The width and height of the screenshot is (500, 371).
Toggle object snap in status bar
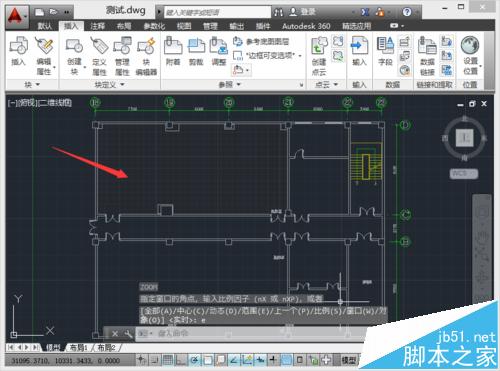207,360
